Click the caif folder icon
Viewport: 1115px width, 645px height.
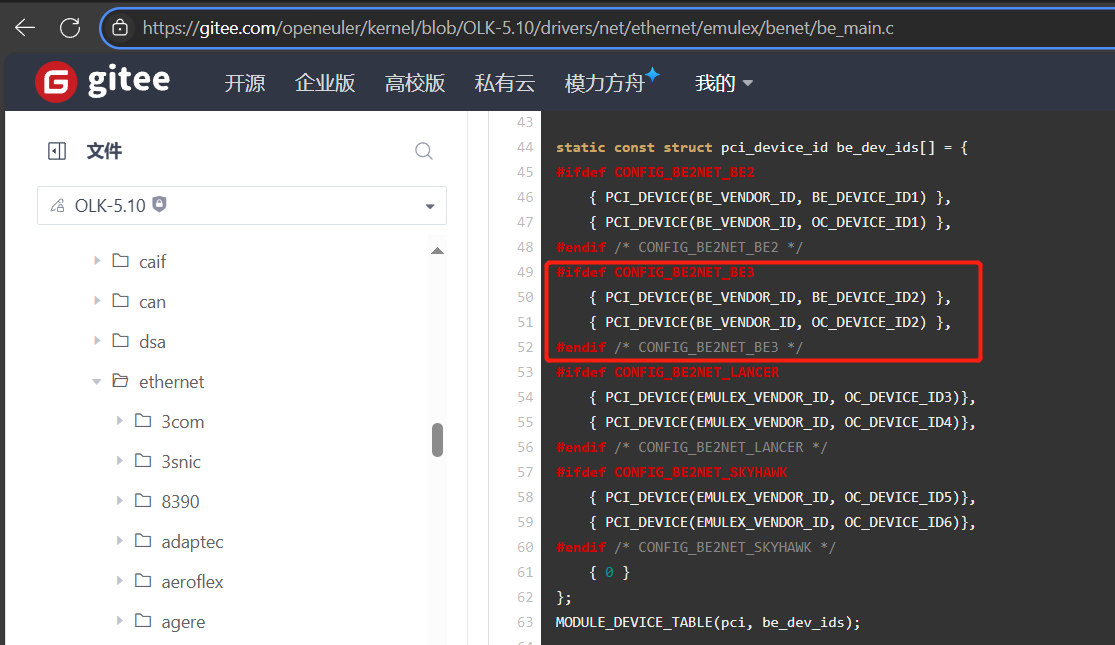(121, 261)
